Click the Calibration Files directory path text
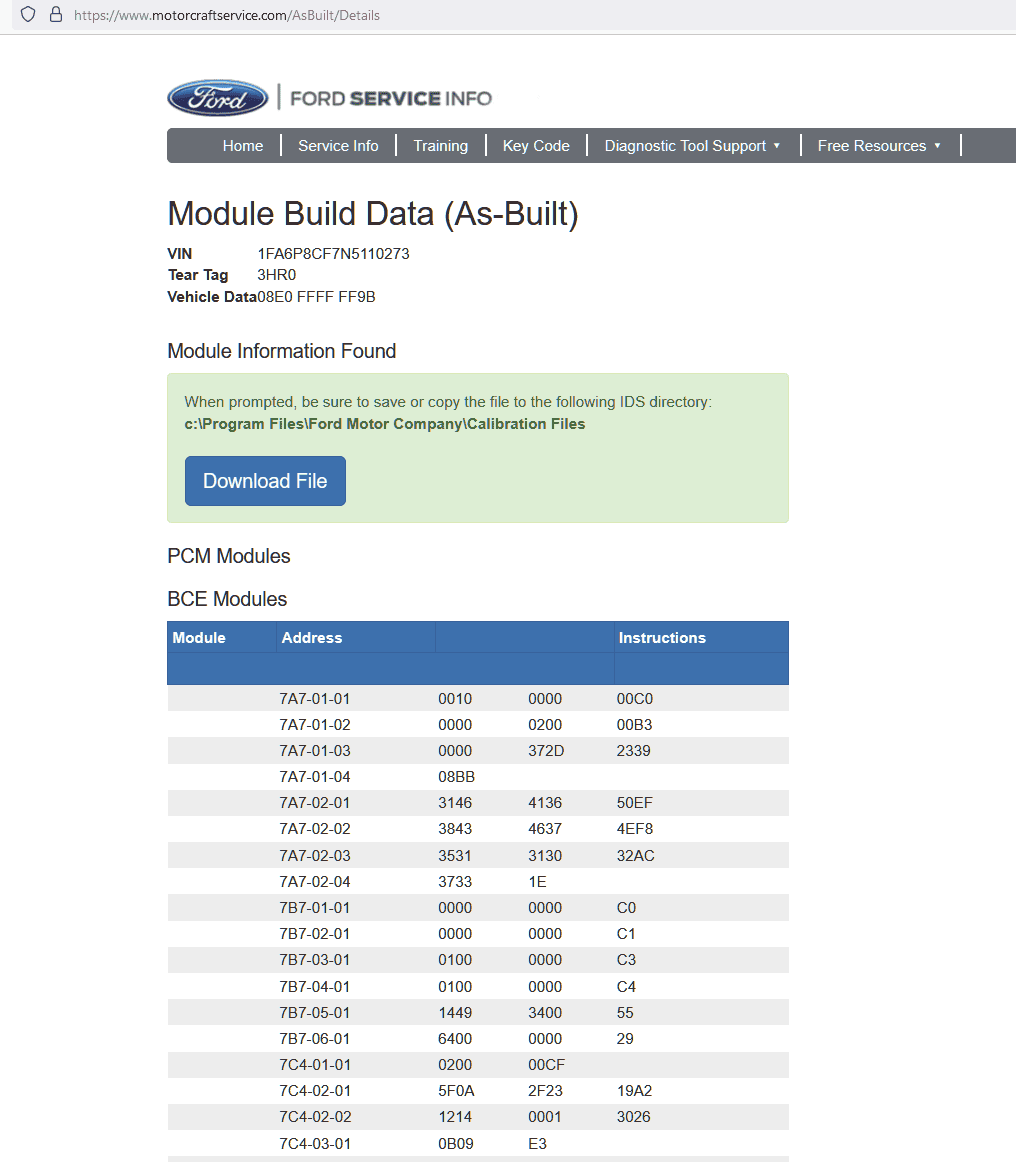The image size is (1016, 1162). [x=385, y=424]
